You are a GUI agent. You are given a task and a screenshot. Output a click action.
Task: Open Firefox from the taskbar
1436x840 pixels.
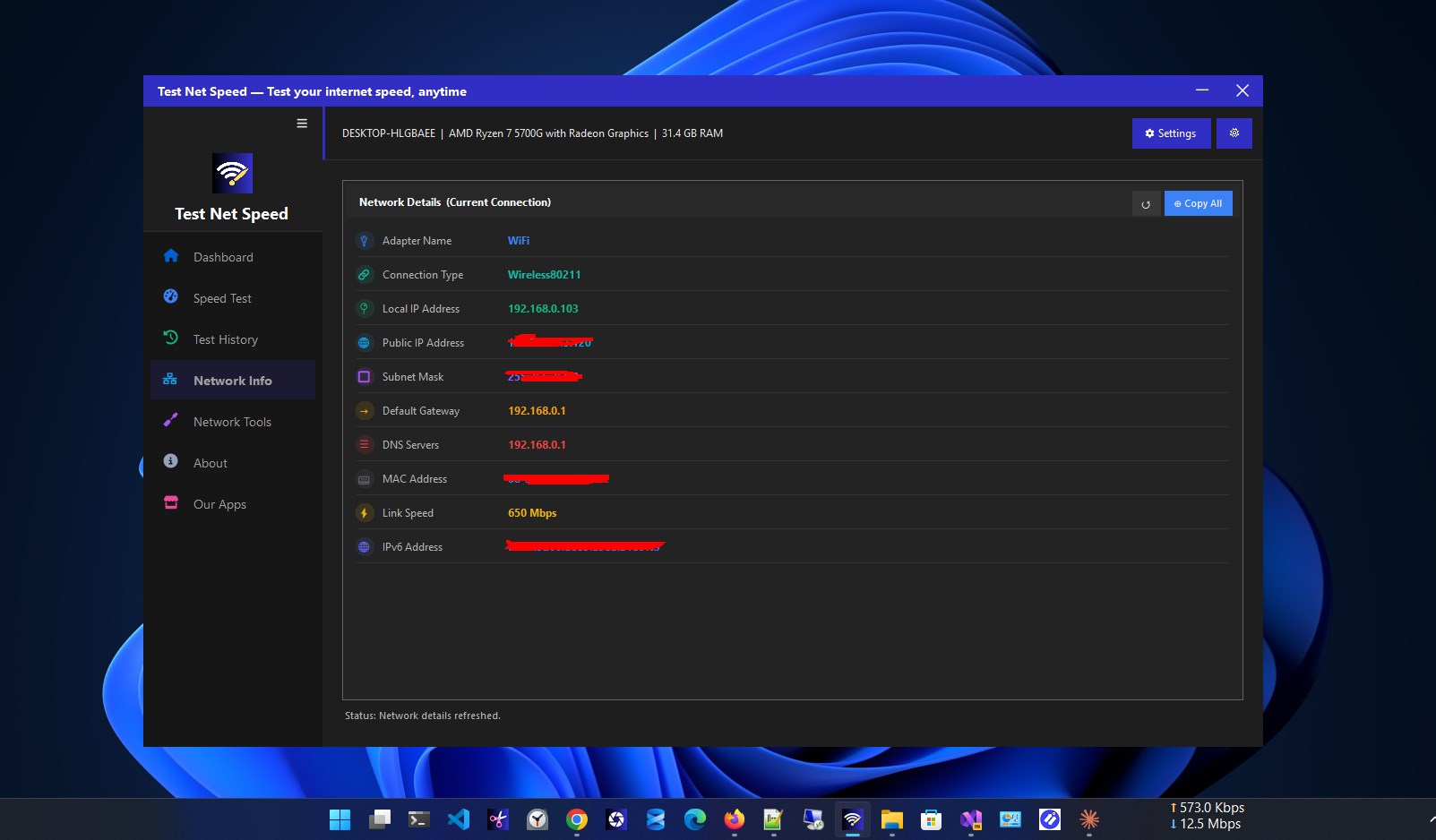pyautogui.click(x=735, y=819)
